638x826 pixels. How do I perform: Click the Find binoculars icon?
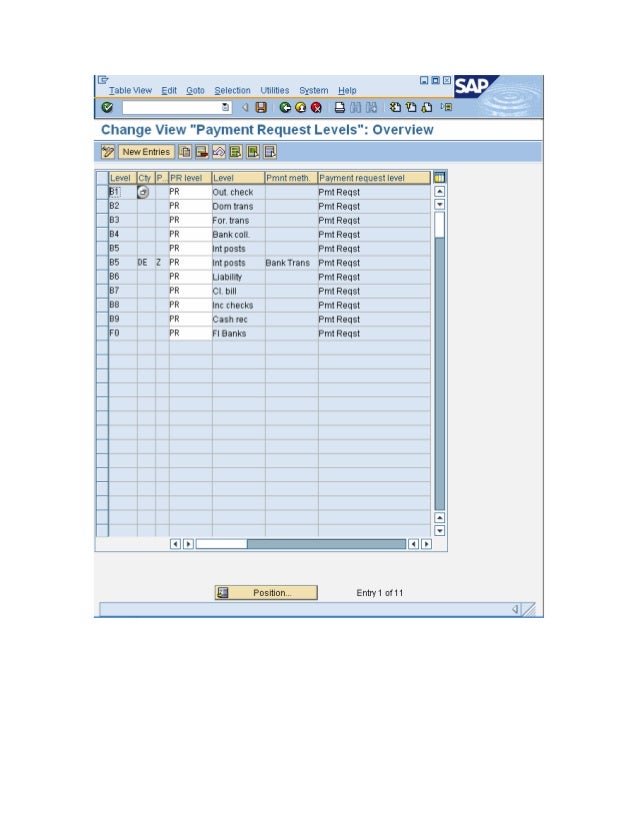click(356, 107)
